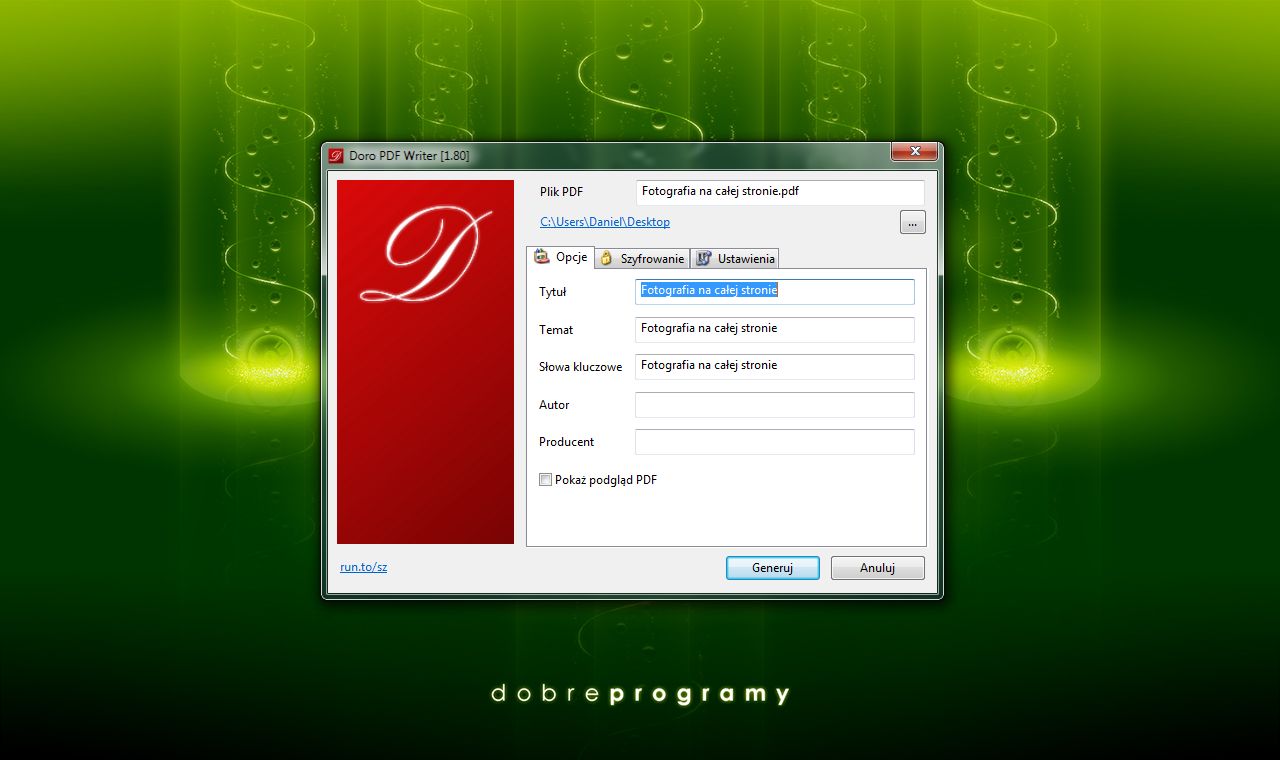1280x760 pixels.
Task: Enable the Pokaż podgląd PDF checkbox
Action: click(x=545, y=480)
